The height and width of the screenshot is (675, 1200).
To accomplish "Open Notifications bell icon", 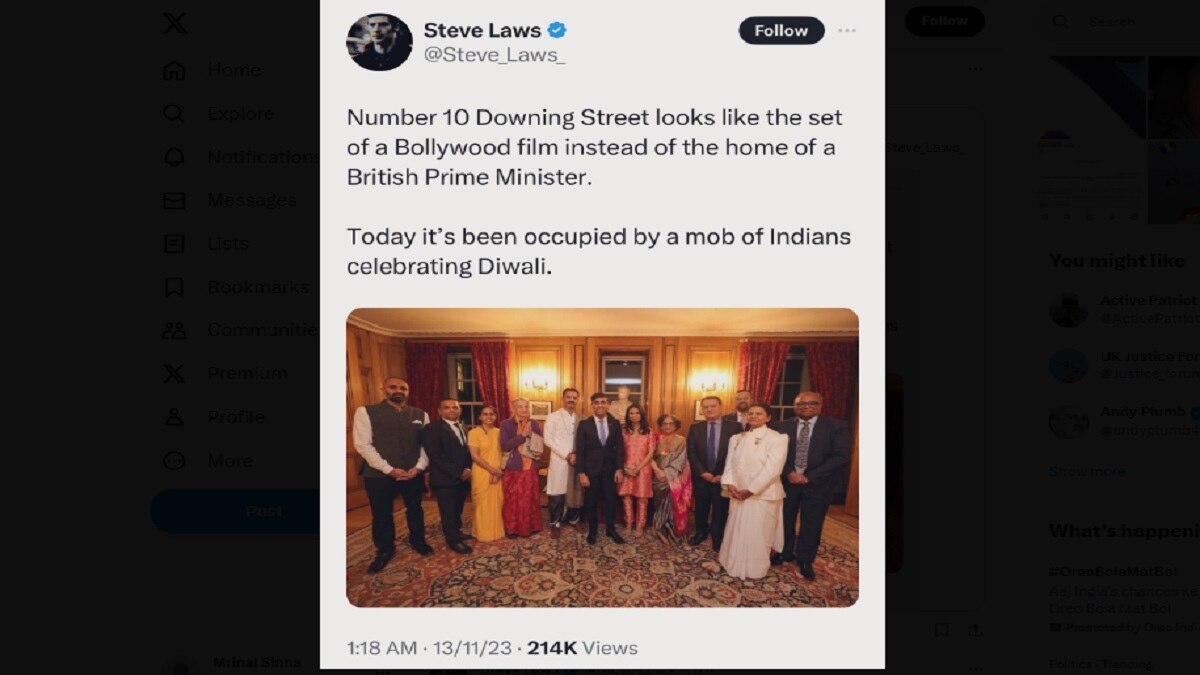I will pyautogui.click(x=174, y=157).
